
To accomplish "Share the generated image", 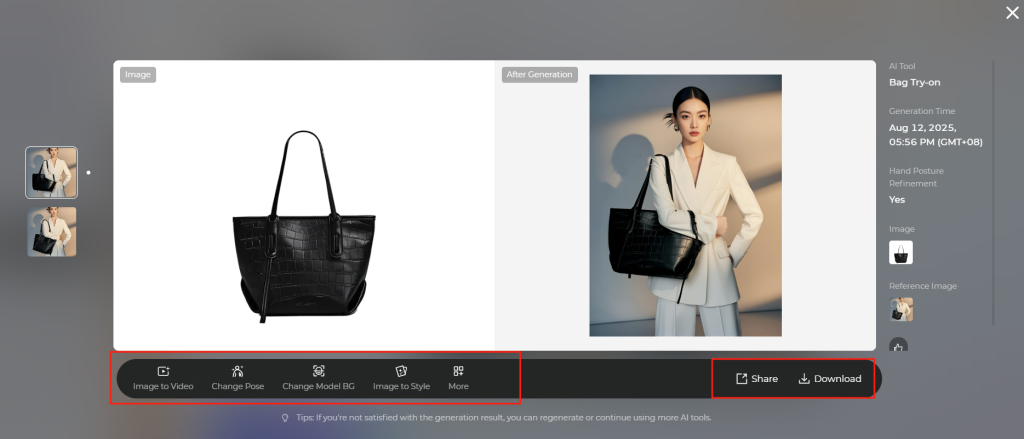I will [757, 378].
